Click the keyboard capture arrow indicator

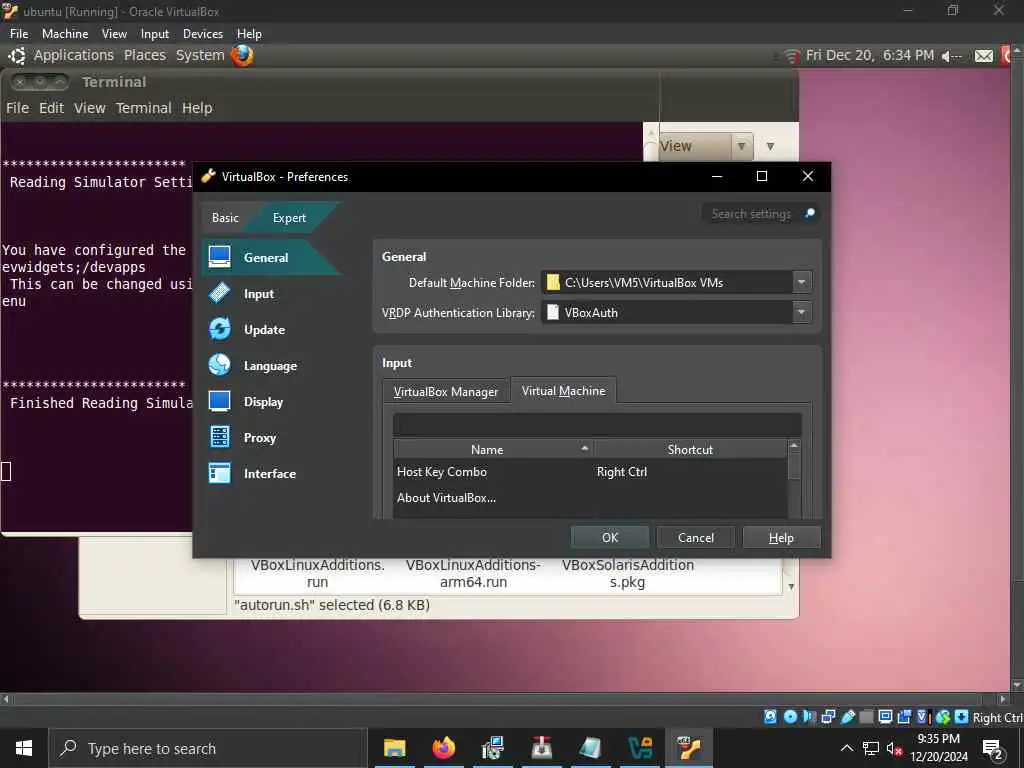click(961, 717)
